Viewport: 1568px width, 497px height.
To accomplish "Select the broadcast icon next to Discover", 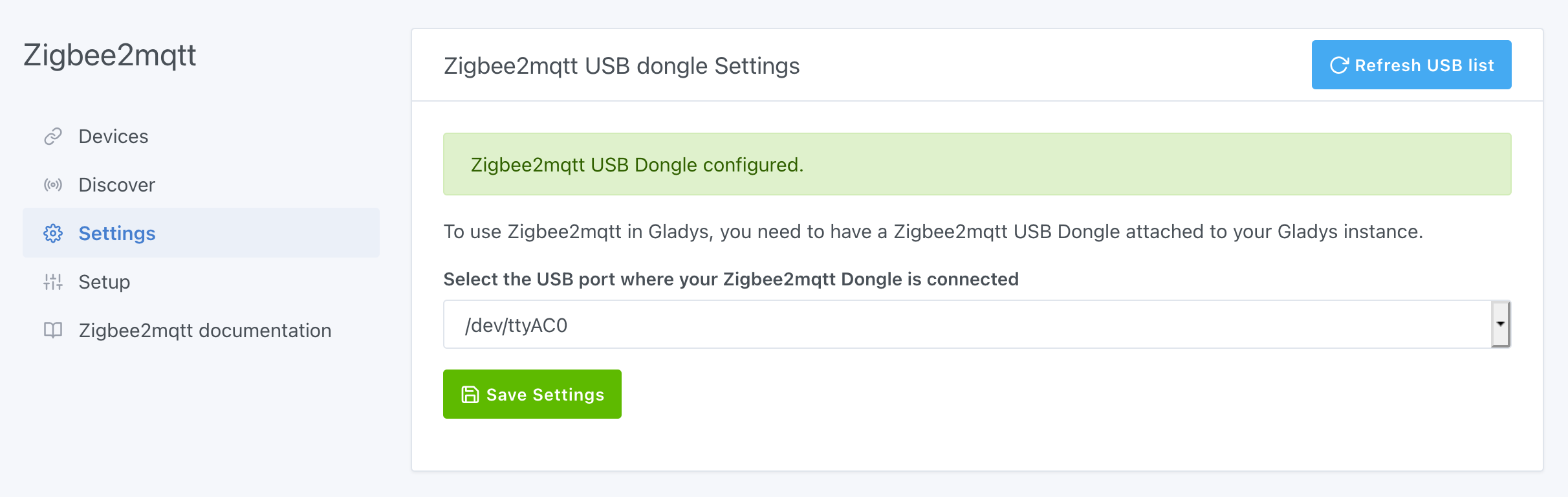I will [53, 185].
